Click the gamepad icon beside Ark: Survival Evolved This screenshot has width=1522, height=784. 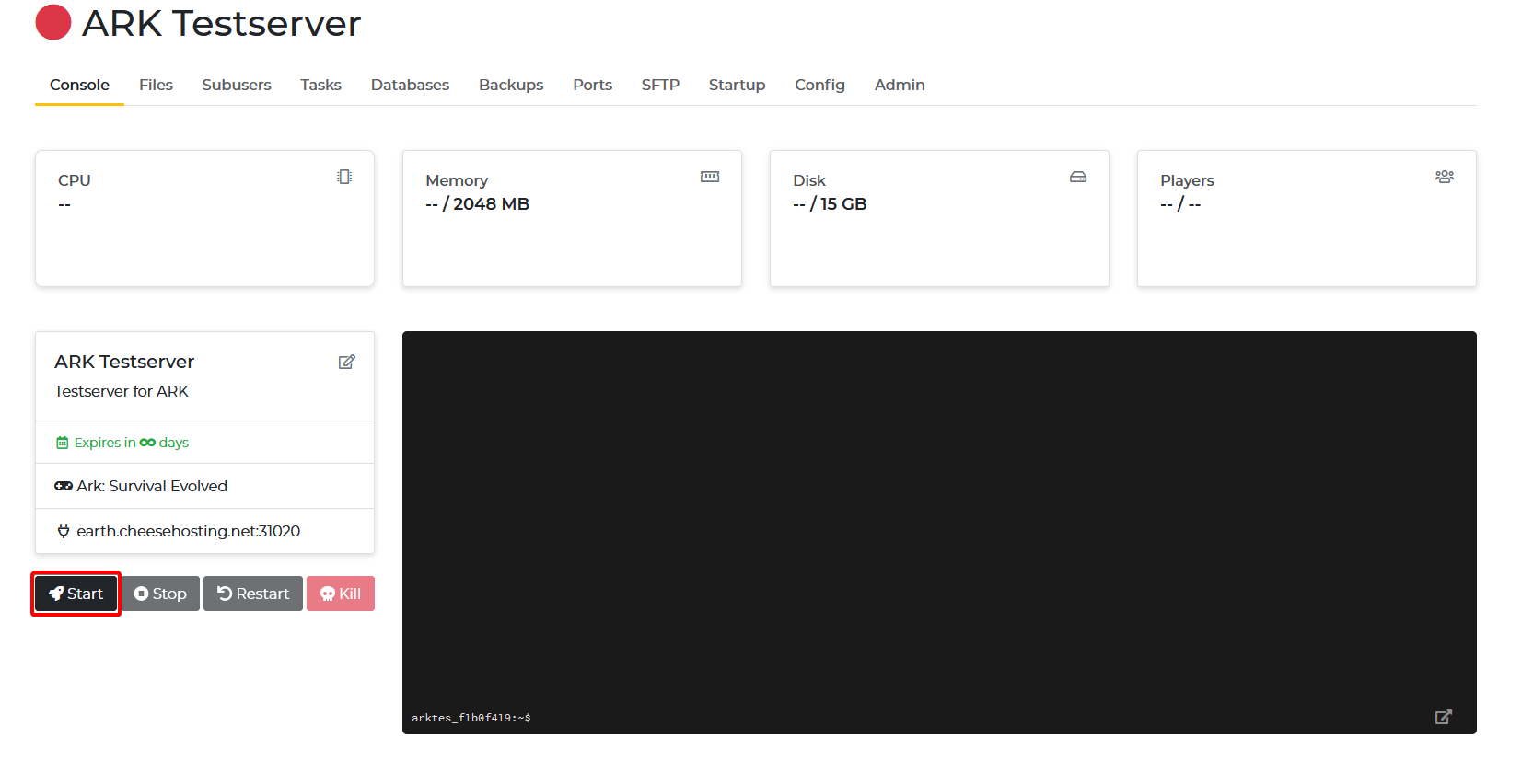coord(64,486)
